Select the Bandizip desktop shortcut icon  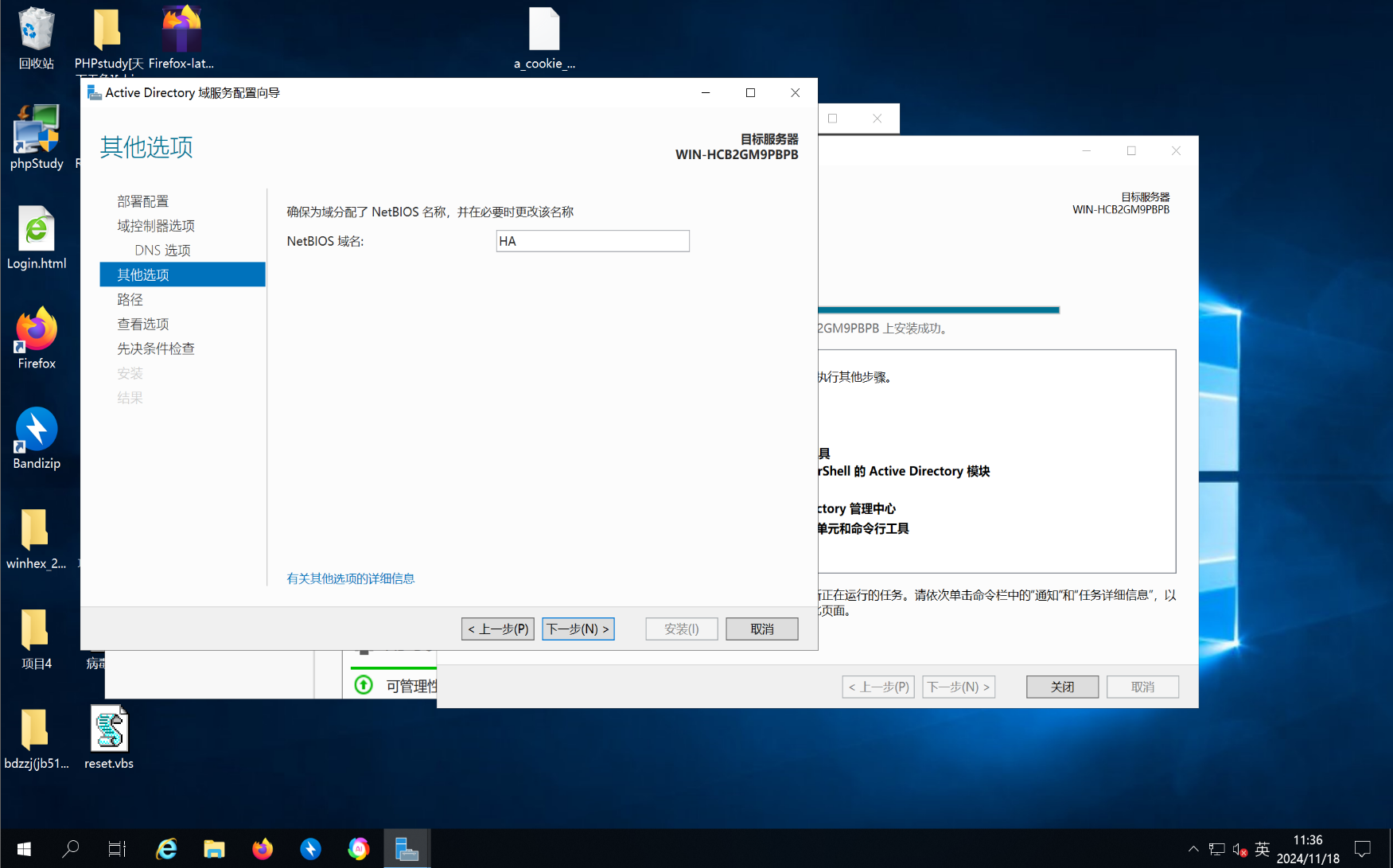pyautogui.click(x=36, y=438)
